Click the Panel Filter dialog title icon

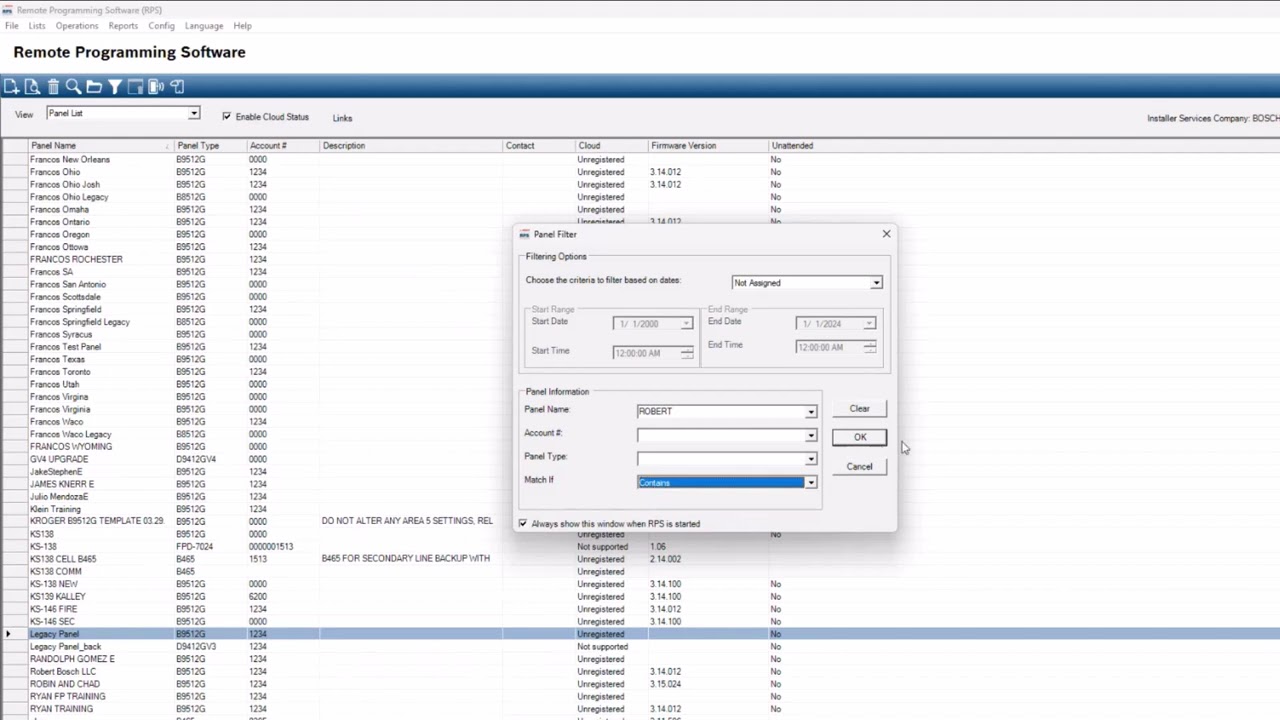(524, 234)
